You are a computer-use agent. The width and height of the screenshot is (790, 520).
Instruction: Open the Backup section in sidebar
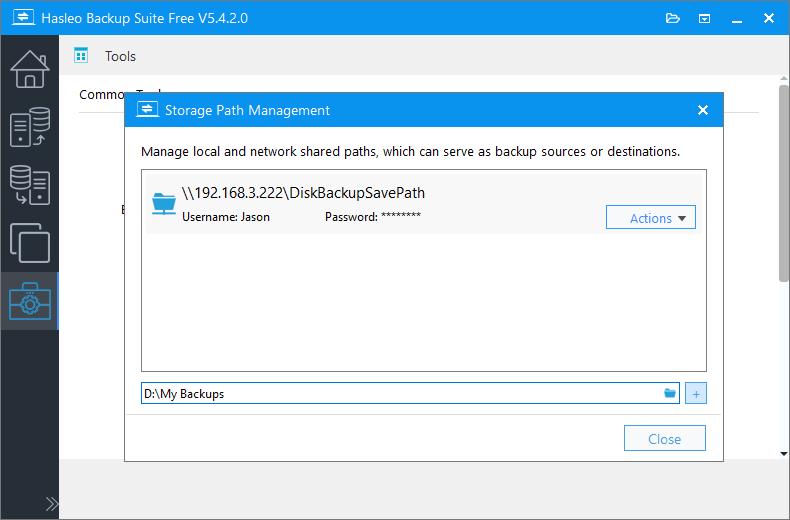pos(30,127)
